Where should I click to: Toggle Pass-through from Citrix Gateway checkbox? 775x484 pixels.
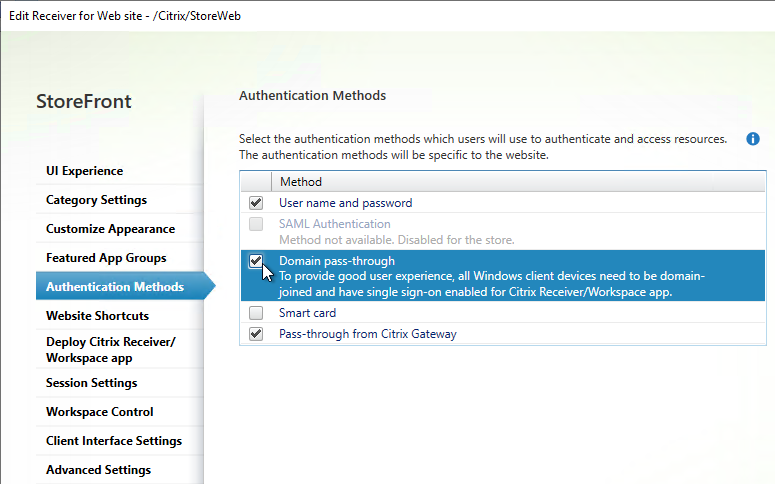pos(256,334)
